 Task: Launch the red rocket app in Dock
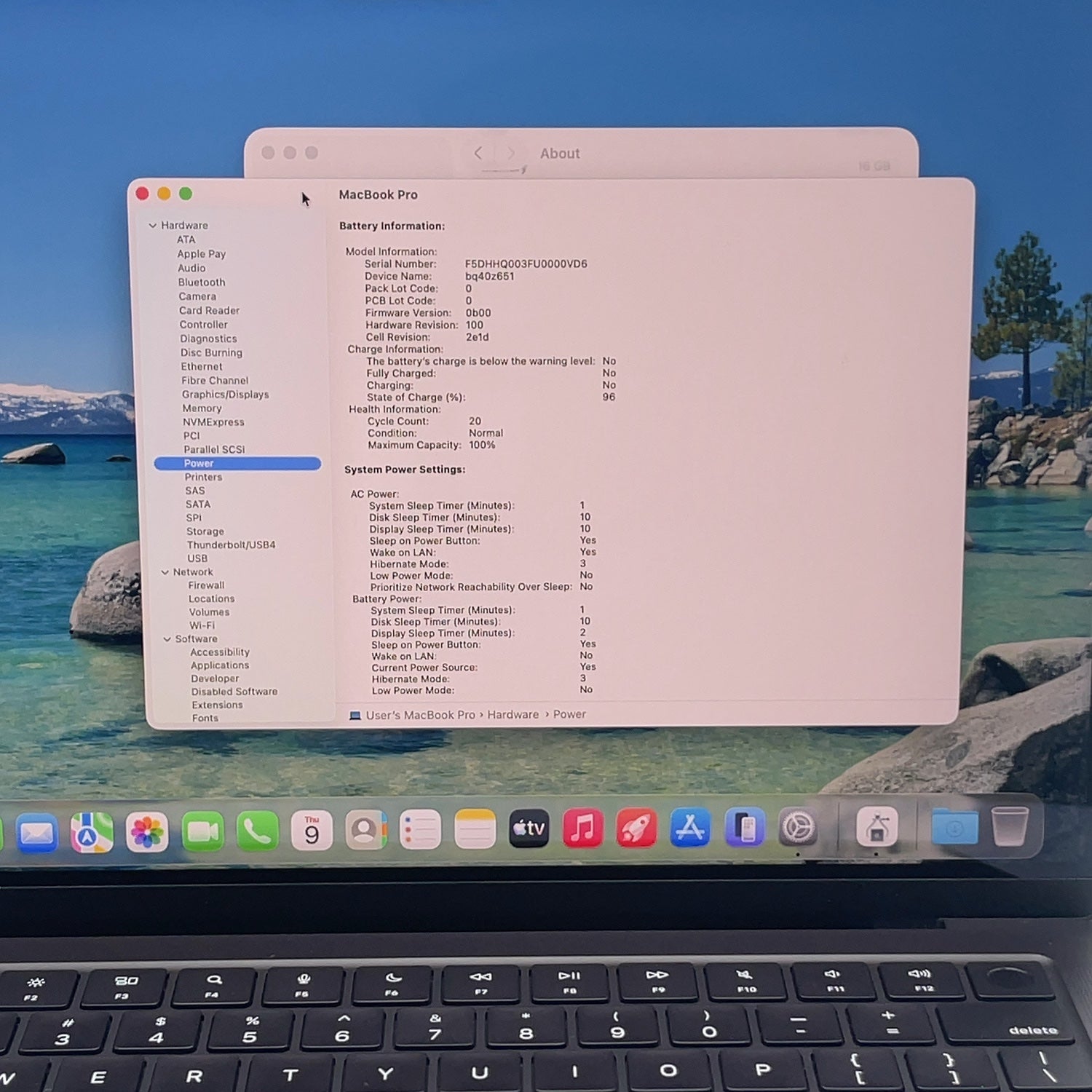tap(637, 828)
